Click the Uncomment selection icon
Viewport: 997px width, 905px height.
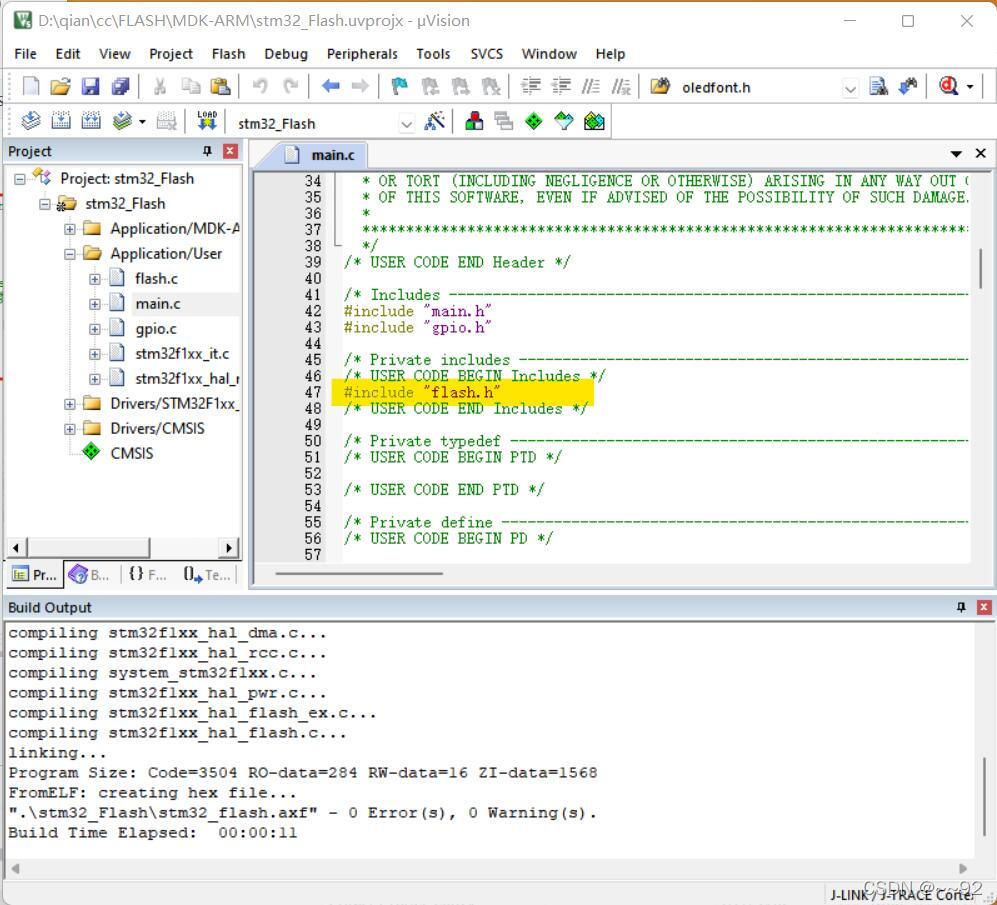(621, 86)
